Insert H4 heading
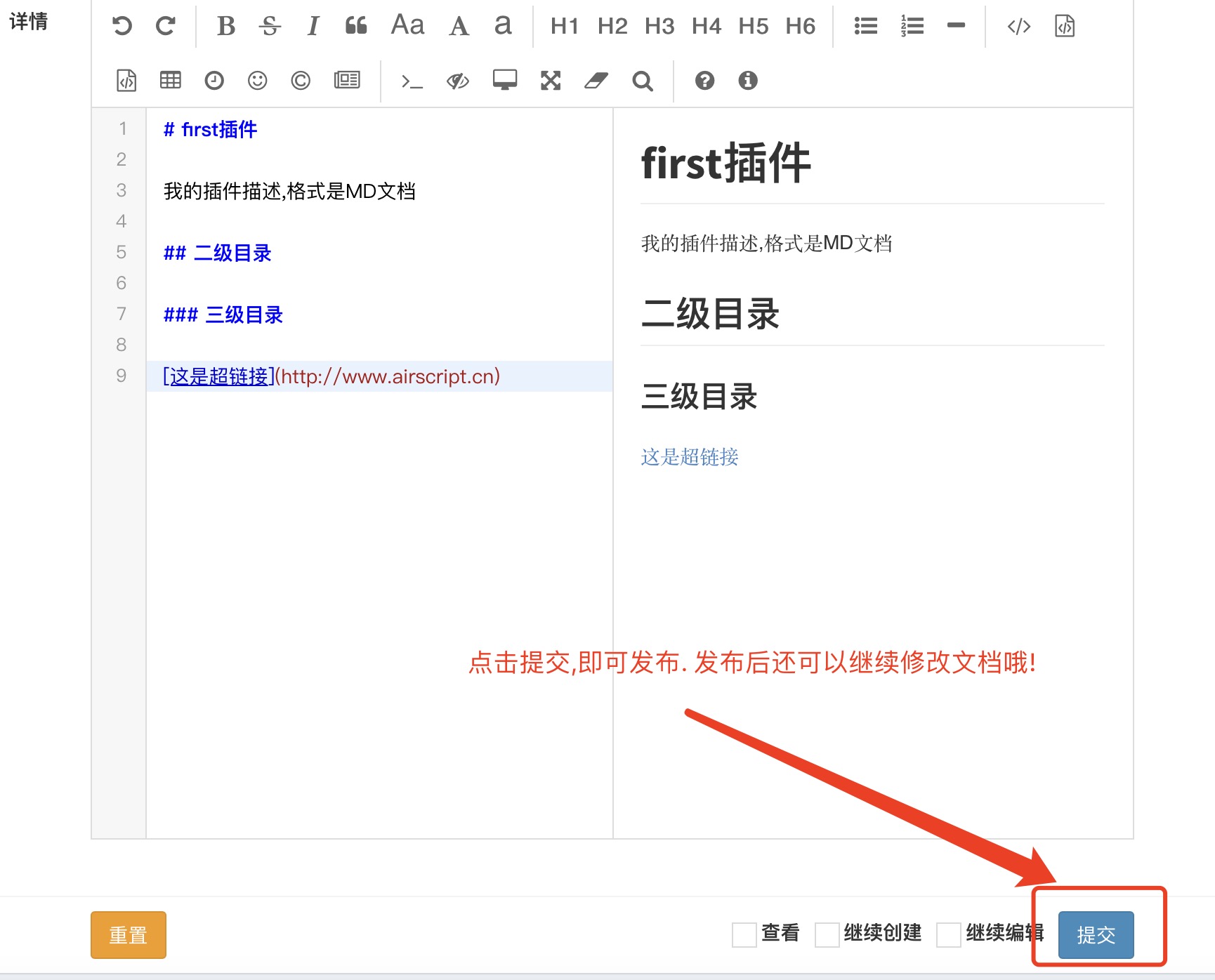The height and width of the screenshot is (980, 1215). point(707,26)
